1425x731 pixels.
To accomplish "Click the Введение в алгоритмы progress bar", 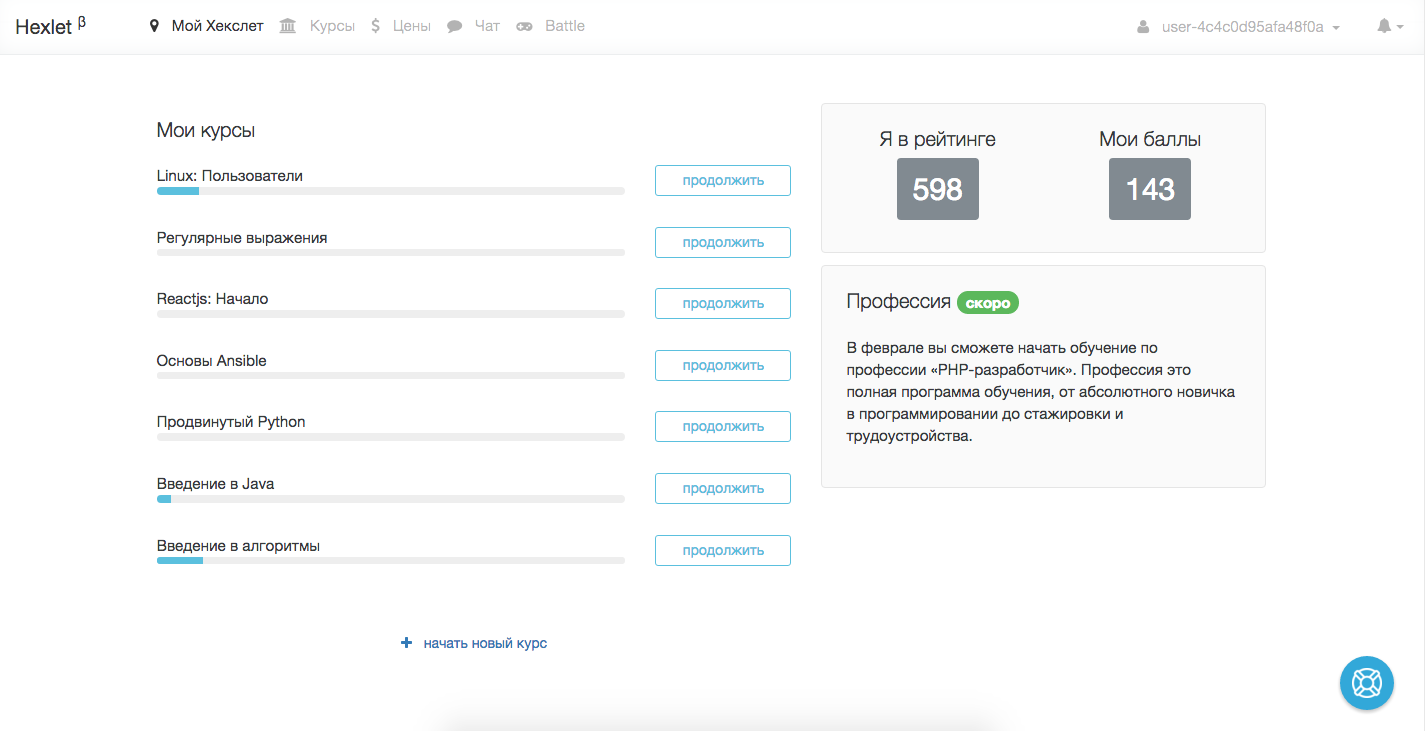I will (x=390, y=561).
